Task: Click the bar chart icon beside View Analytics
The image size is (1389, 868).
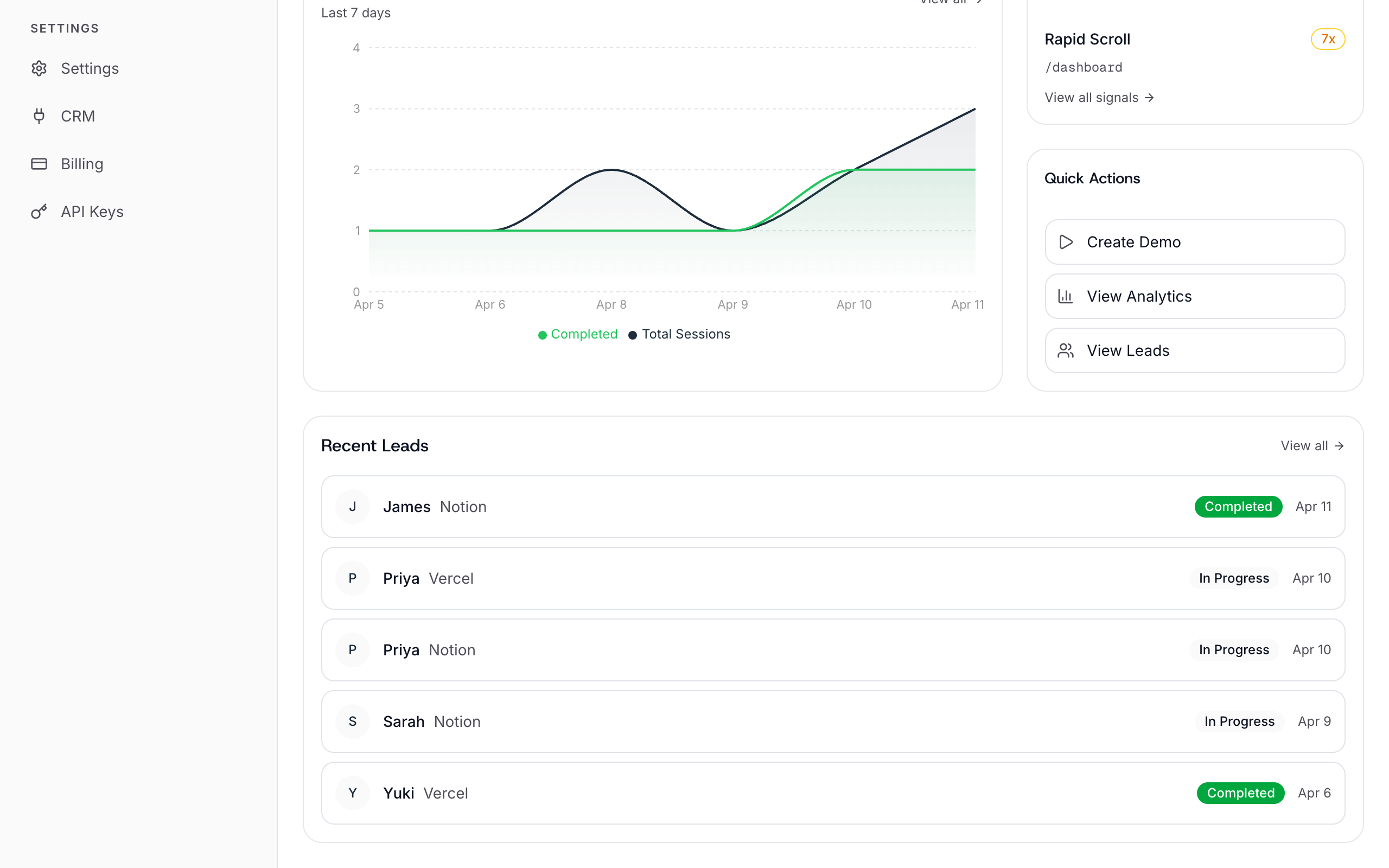Action: 1066,296
